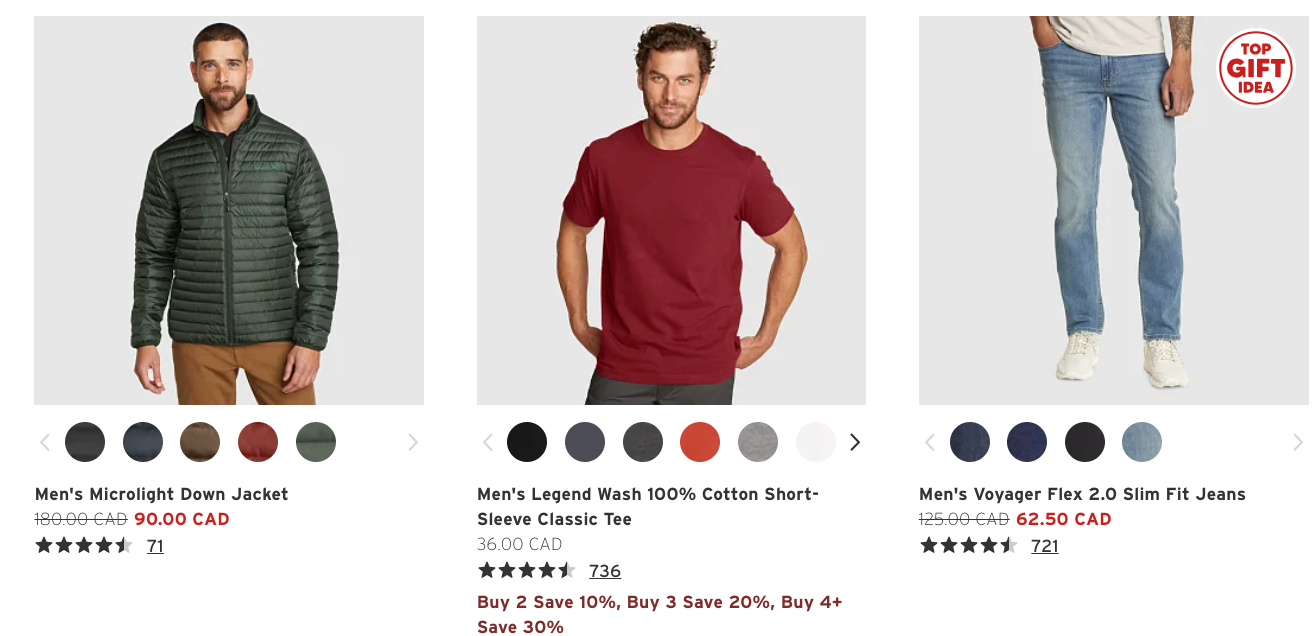Show next colors for the Classic Tee

855,442
